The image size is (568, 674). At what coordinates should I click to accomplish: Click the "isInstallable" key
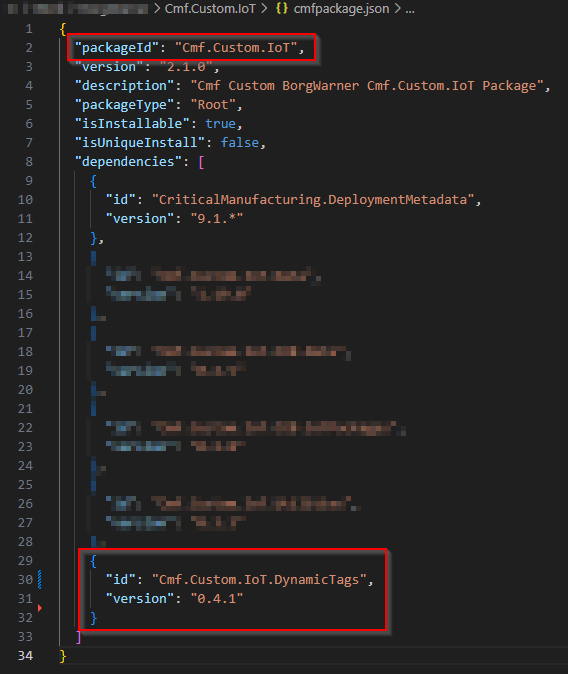132,124
